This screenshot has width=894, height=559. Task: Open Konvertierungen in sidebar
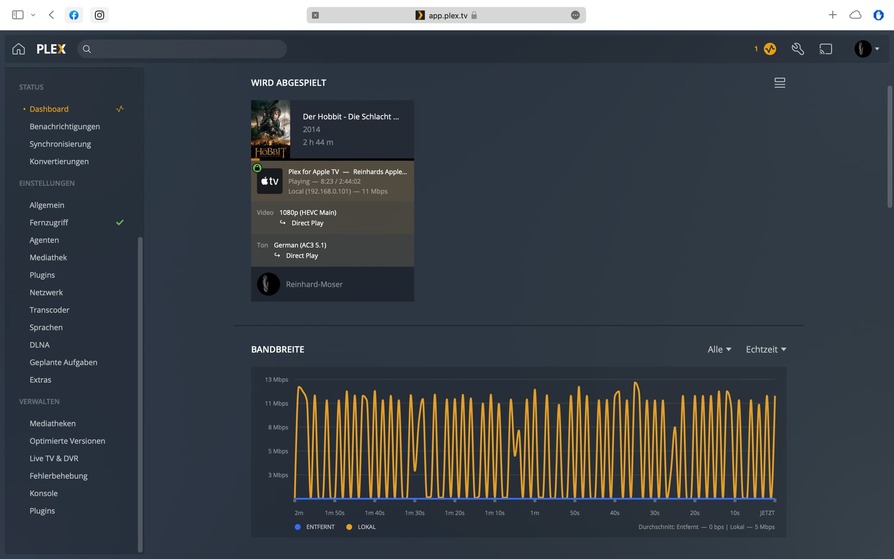[x=59, y=161]
